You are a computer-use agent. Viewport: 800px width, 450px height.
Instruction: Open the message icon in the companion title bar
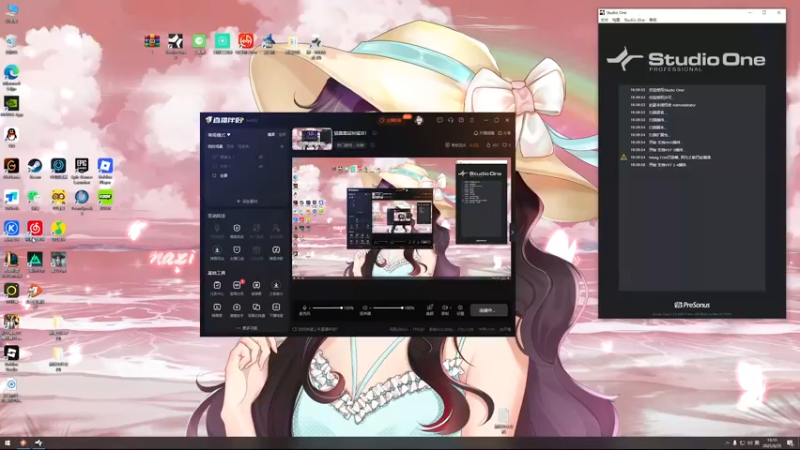(439, 120)
